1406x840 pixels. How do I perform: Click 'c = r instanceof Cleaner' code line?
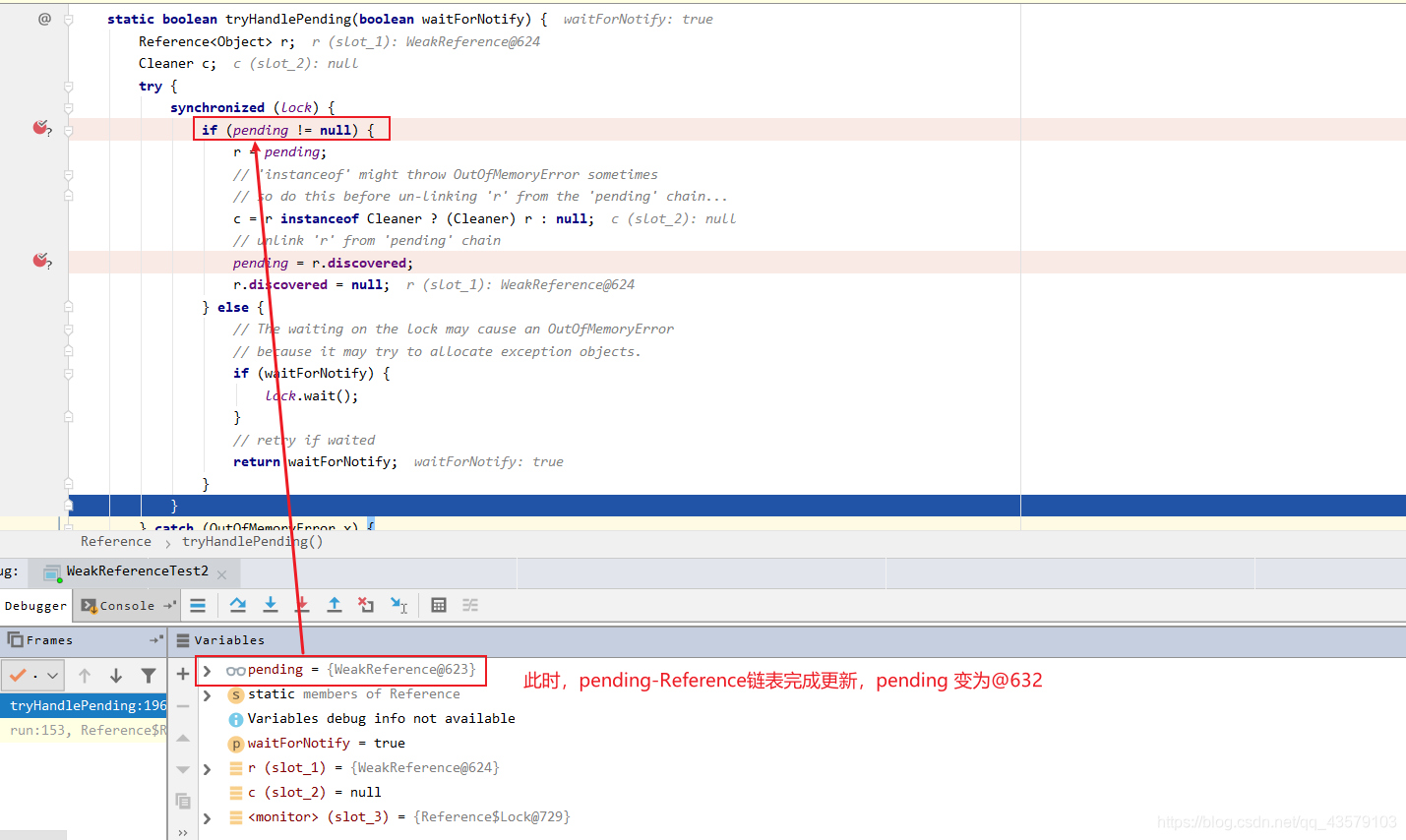413,218
